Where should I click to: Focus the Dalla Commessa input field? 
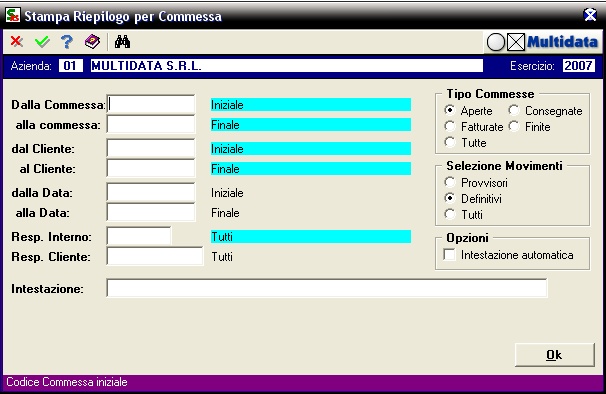click(x=151, y=104)
